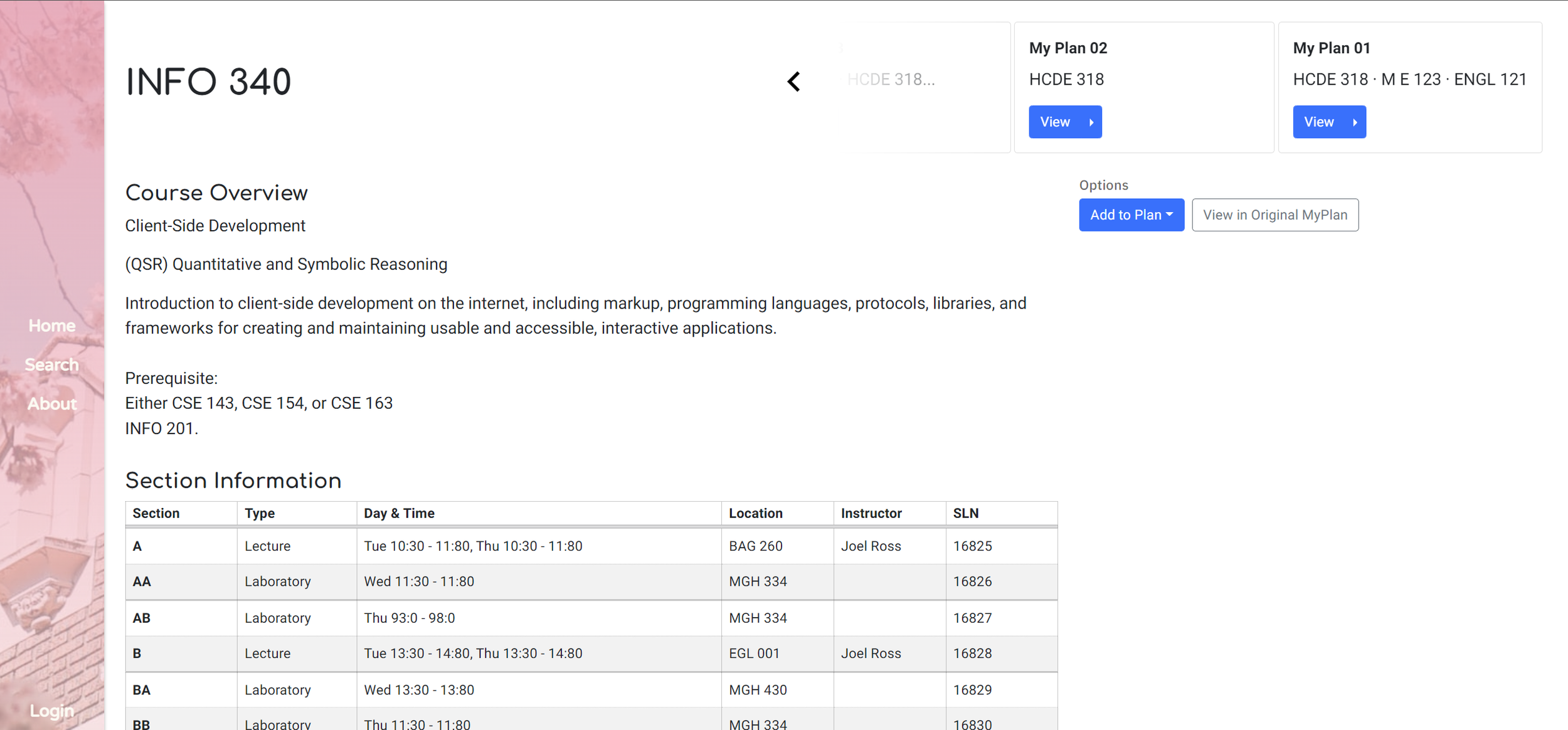
Task: Open the Add to Plan dropdown
Action: (1131, 215)
